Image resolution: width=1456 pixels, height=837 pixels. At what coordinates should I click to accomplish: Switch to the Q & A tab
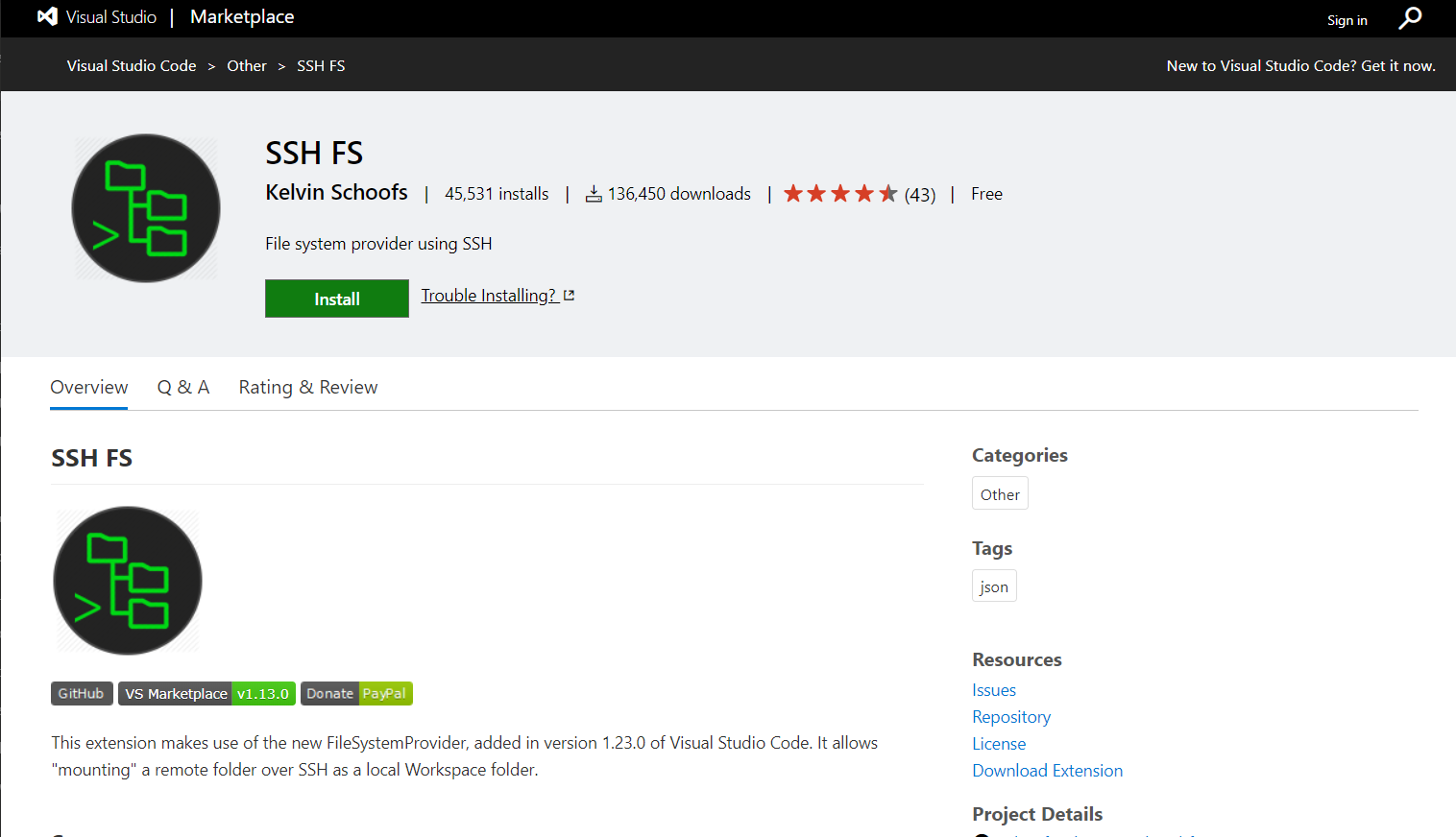click(x=183, y=387)
